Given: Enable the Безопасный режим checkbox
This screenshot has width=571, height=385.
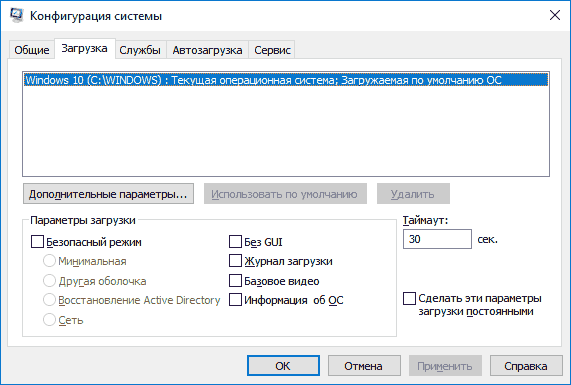Looking at the screenshot, I should (38, 242).
